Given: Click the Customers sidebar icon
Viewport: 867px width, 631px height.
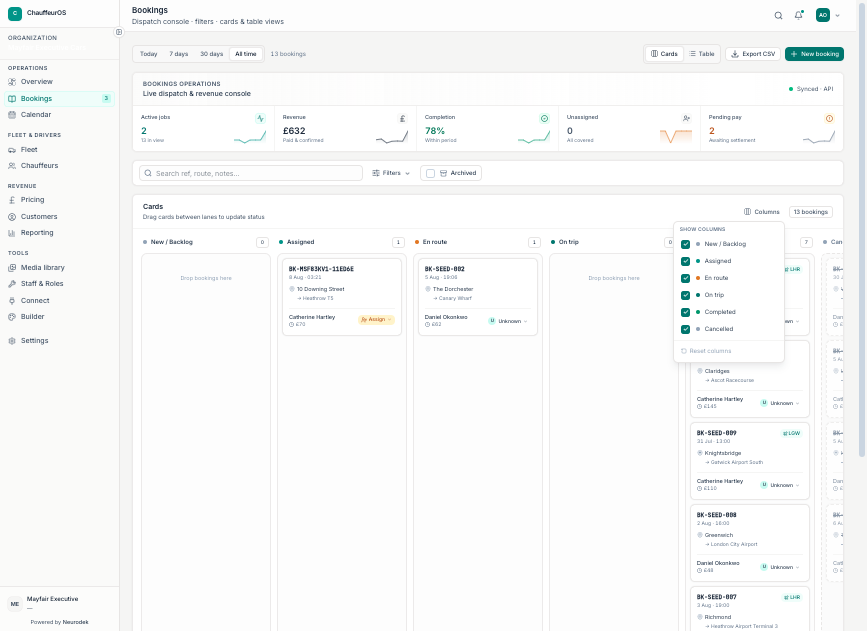Looking at the screenshot, I should pyautogui.click(x=12, y=217).
